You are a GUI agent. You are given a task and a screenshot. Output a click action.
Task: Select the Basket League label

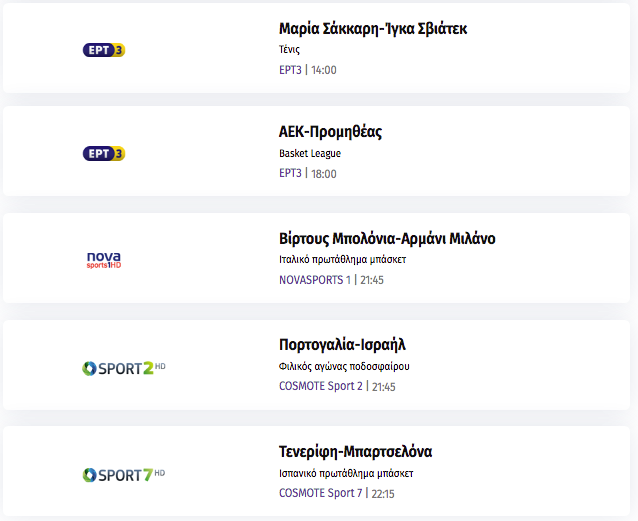(x=310, y=153)
